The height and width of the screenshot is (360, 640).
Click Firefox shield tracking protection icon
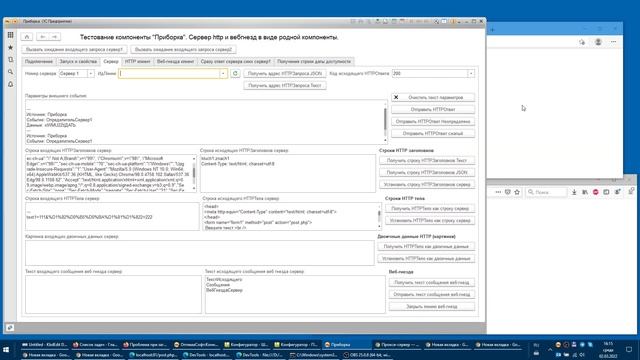point(508,192)
